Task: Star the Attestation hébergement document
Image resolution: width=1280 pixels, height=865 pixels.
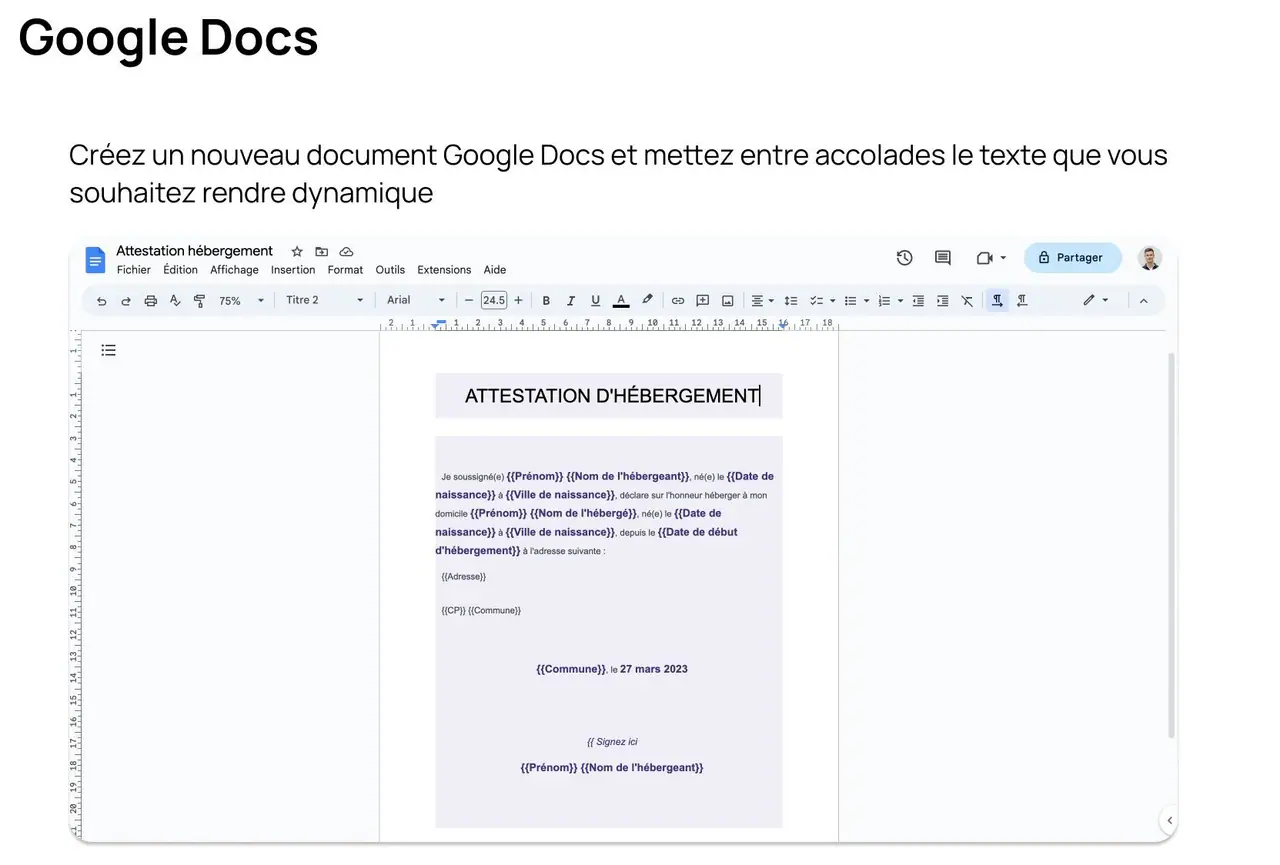Action: point(297,252)
